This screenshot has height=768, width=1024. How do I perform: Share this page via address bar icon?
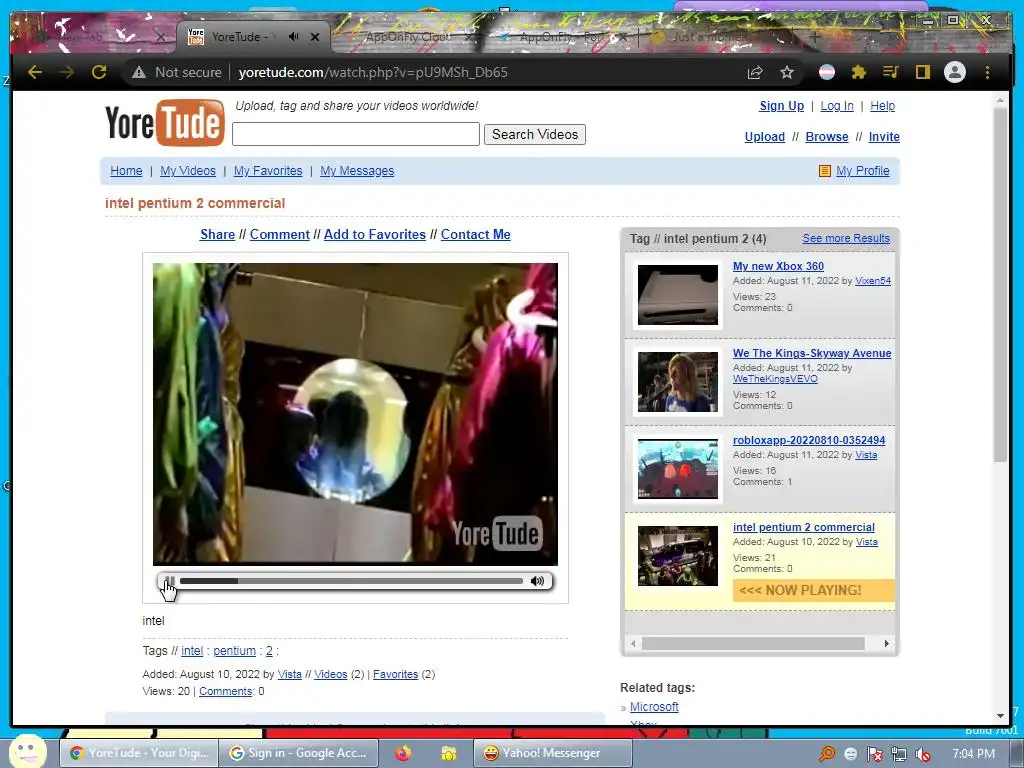click(755, 72)
